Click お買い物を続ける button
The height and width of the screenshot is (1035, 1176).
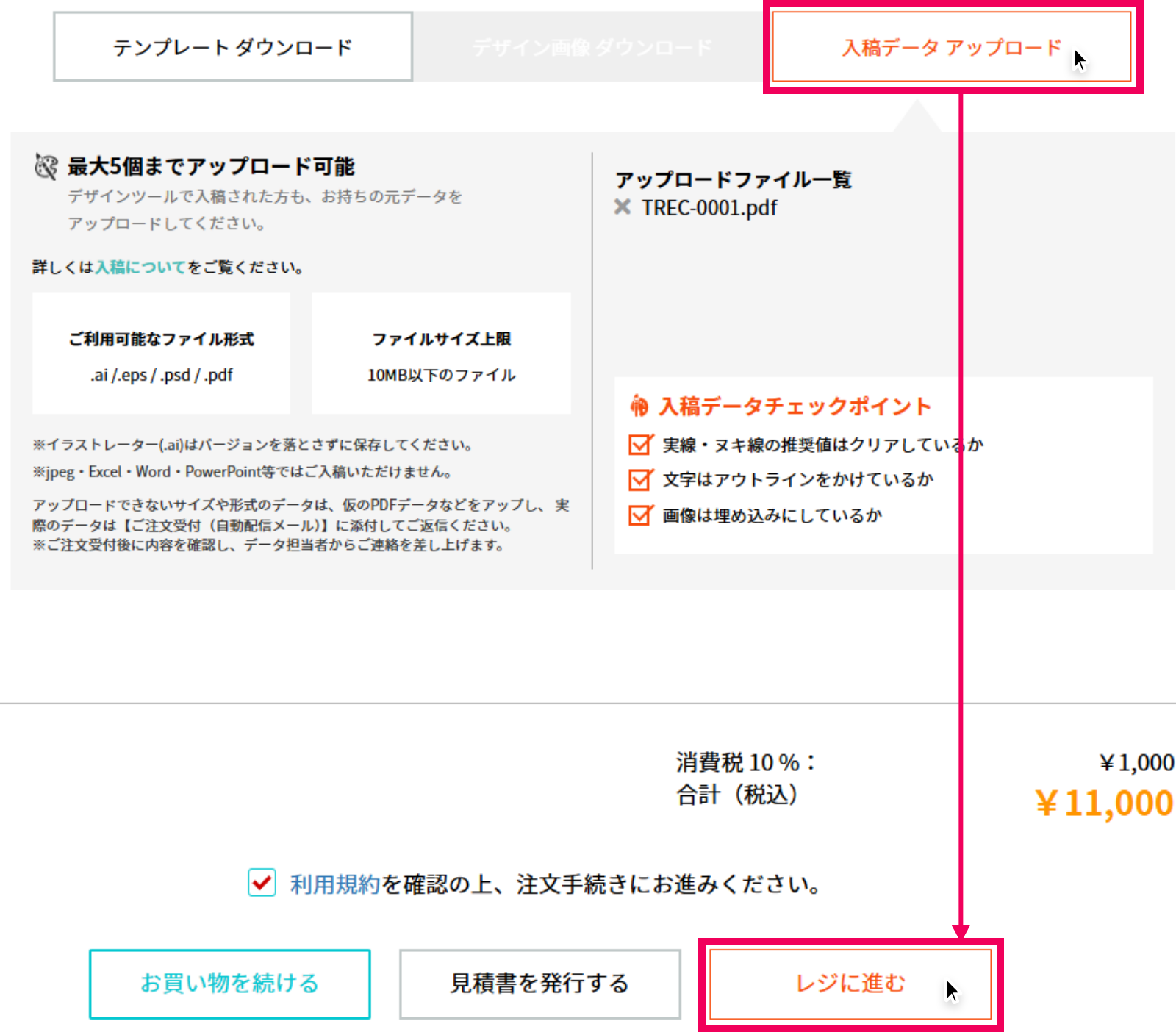(x=230, y=984)
